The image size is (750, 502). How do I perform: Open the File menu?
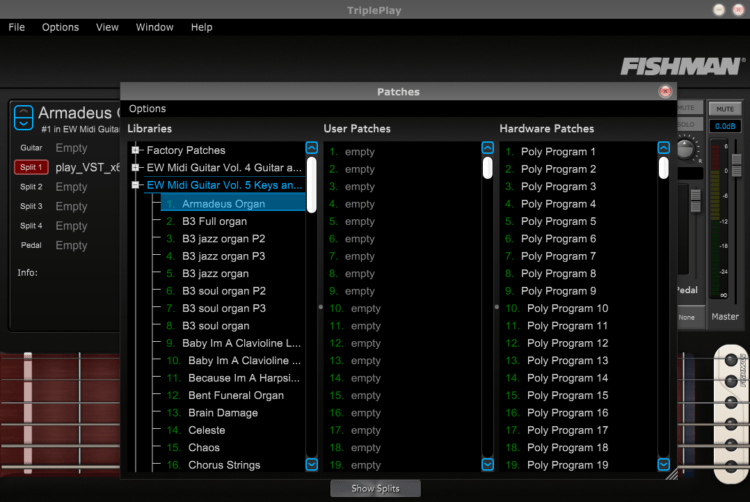16,27
